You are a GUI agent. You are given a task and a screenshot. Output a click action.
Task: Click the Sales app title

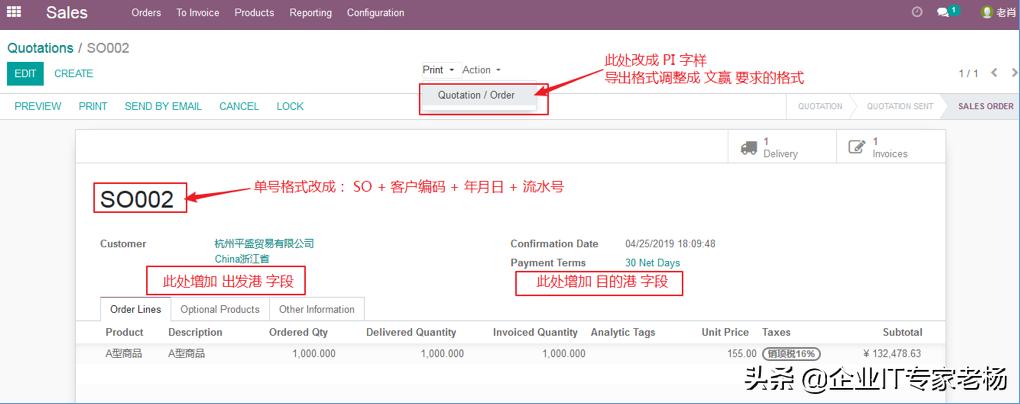coord(67,12)
